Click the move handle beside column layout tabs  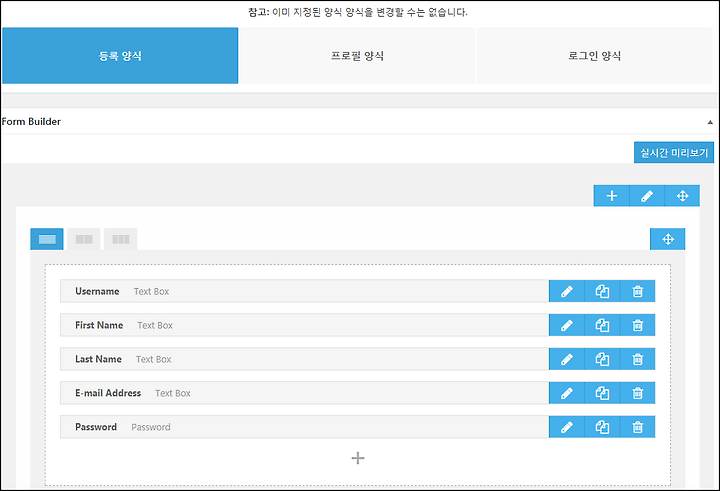pyautogui.click(x=668, y=239)
